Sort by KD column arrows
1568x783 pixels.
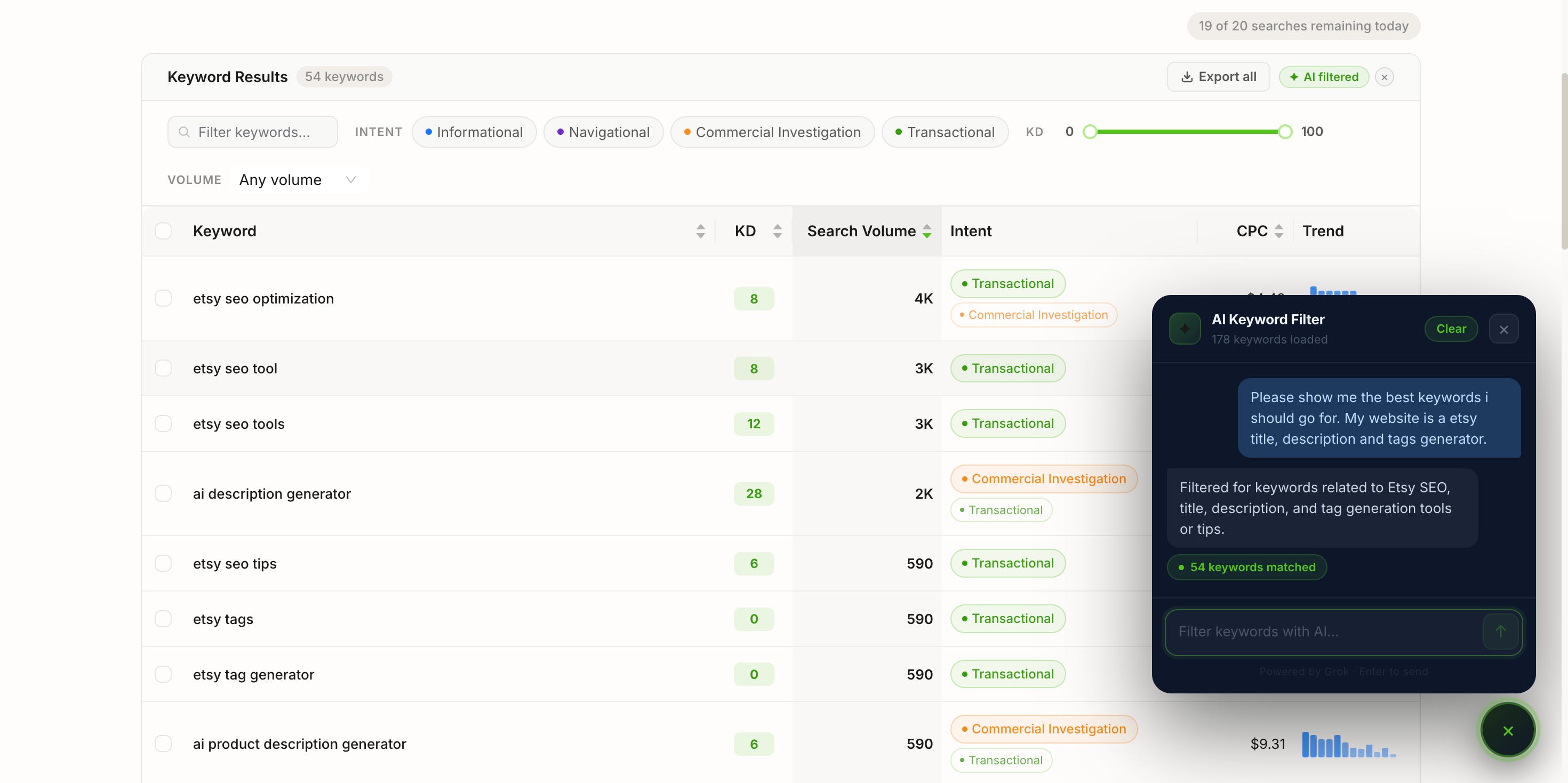pyautogui.click(x=777, y=231)
